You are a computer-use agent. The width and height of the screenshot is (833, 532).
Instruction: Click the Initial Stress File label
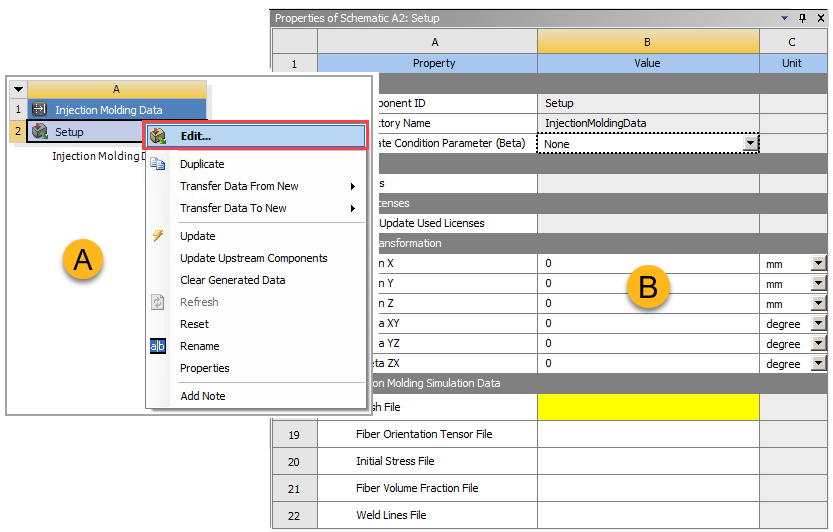click(x=395, y=461)
